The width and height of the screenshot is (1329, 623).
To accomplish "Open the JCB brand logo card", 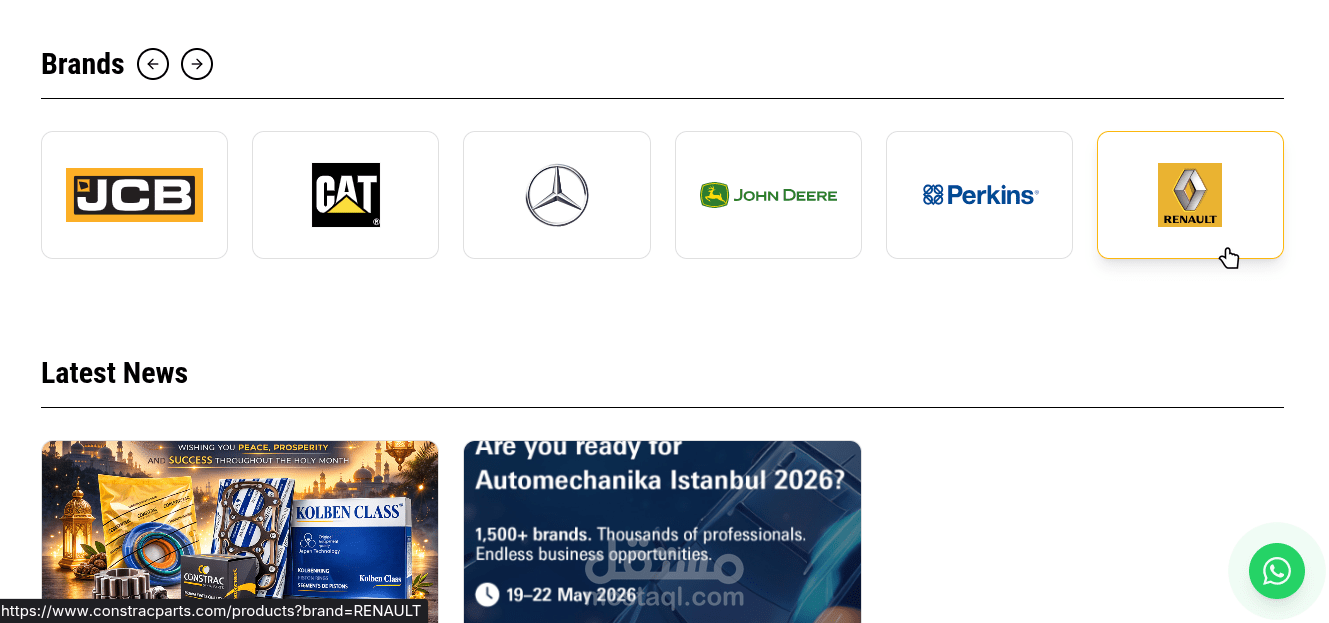I will (x=134, y=195).
